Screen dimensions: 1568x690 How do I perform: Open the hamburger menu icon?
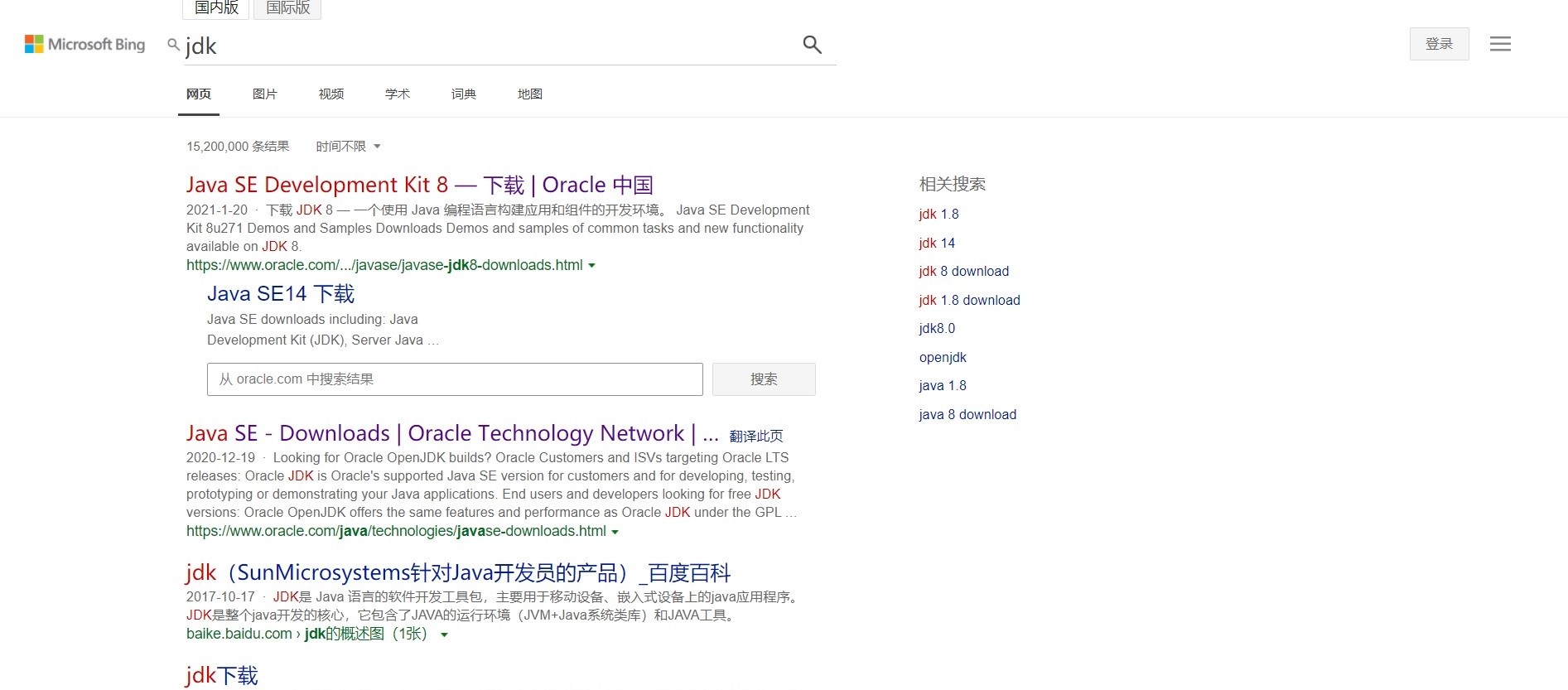(x=1500, y=44)
